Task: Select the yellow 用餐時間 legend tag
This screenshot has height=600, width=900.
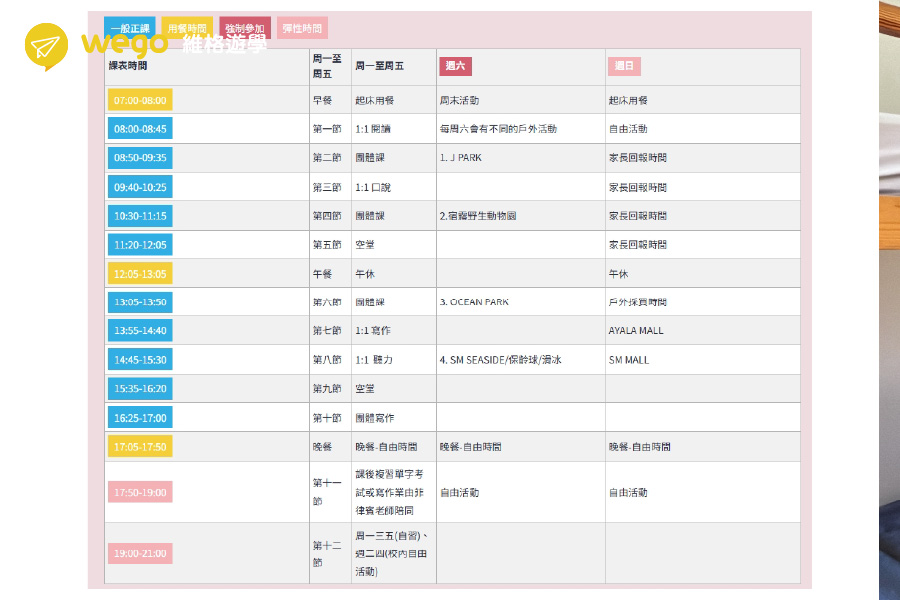Action: [187, 29]
